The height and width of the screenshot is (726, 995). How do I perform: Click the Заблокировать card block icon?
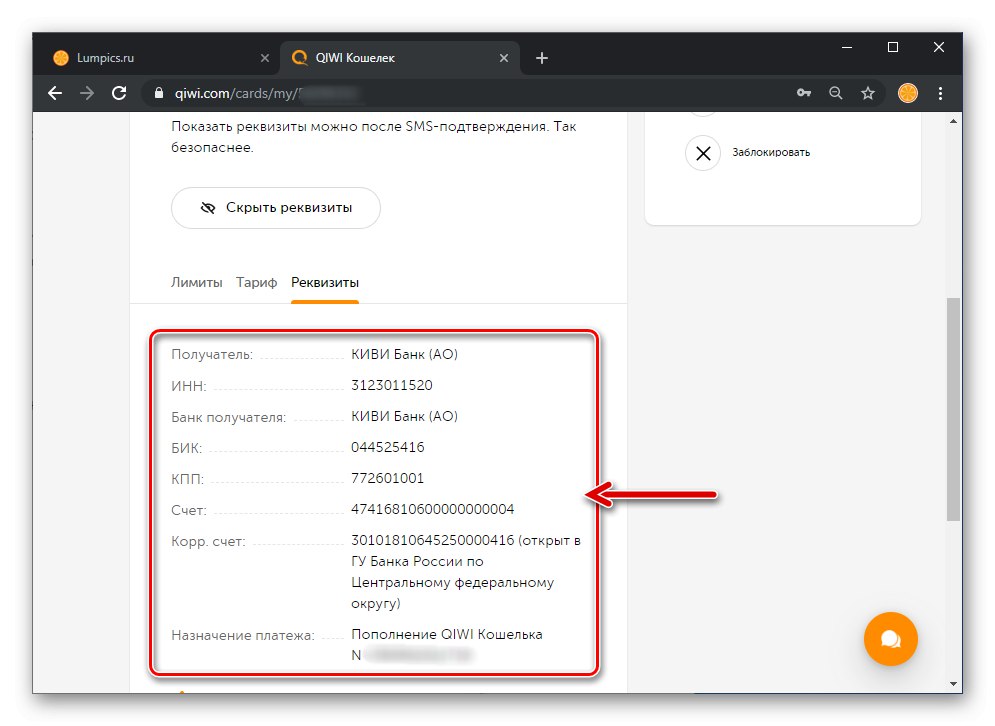point(703,153)
